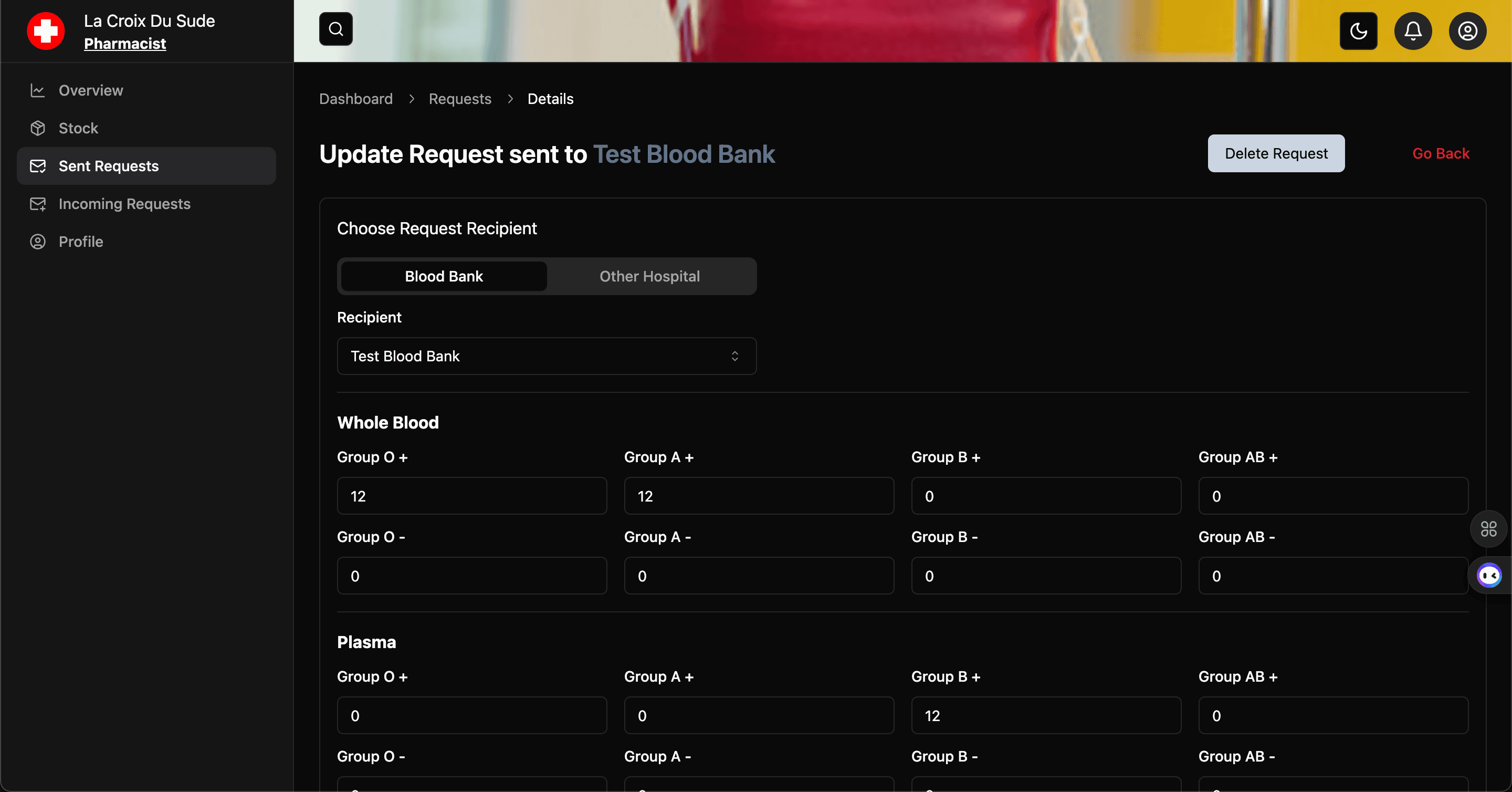Open Overview from the sidebar
This screenshot has width=1512, height=792.
[91, 90]
